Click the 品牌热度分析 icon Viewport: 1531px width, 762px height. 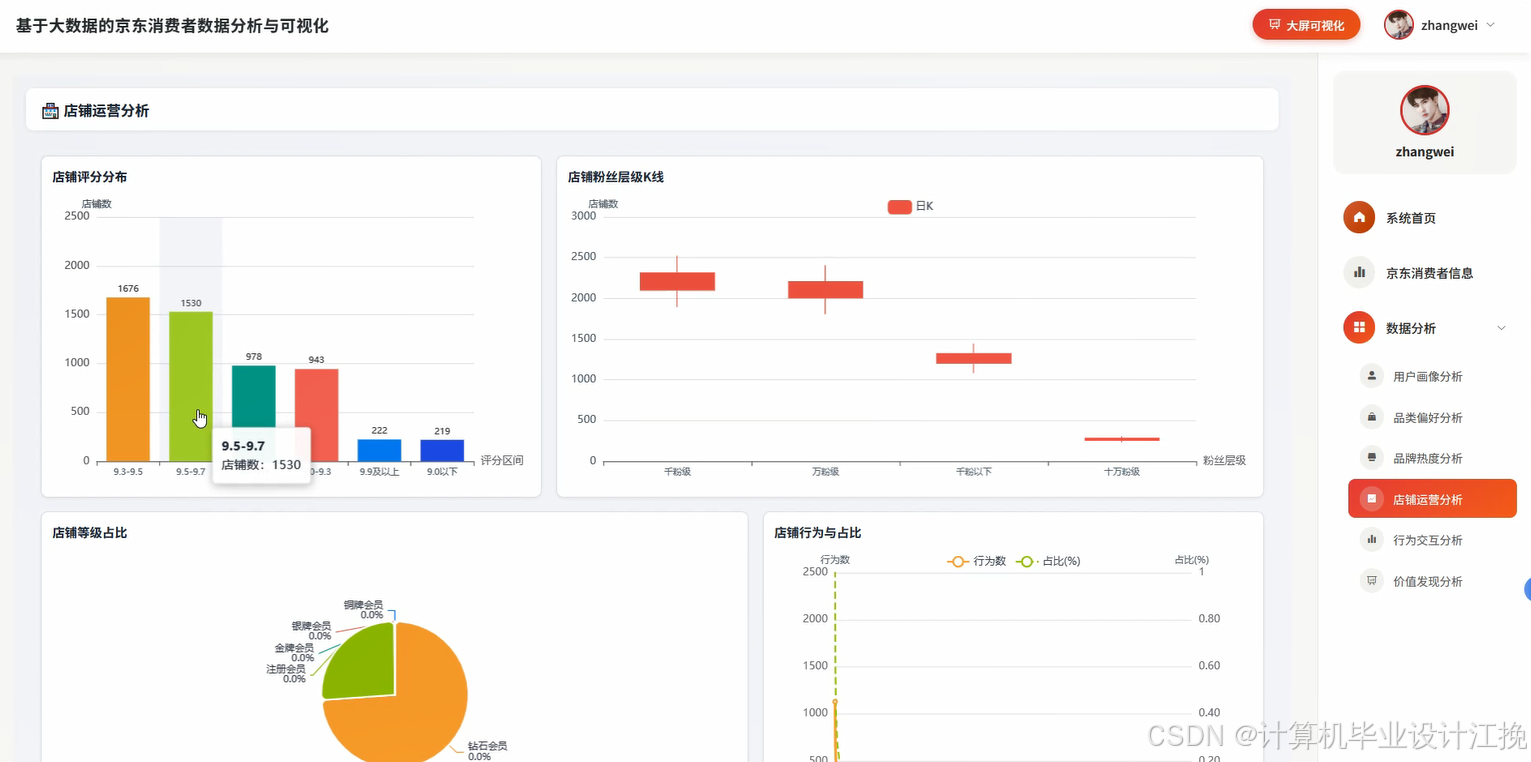[1372, 458]
